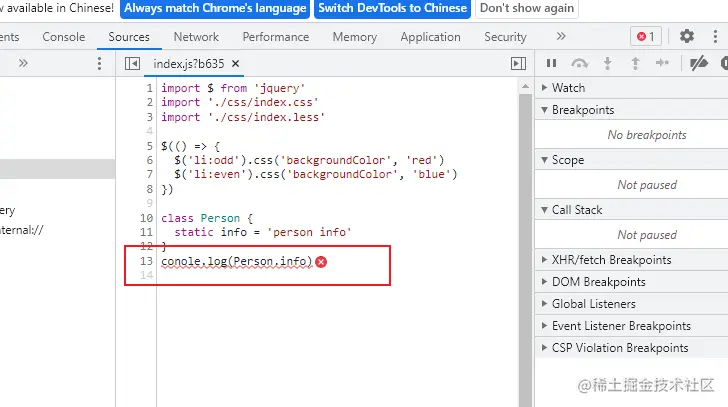Collapse the Call Stack section
Viewport: 728px width, 407px height.
click(x=631, y=210)
